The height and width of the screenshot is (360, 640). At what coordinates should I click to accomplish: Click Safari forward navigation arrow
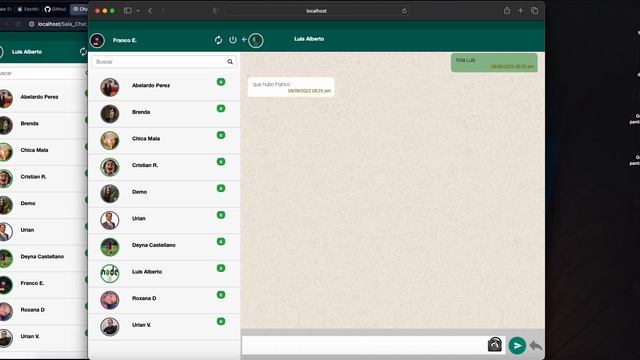(163, 11)
